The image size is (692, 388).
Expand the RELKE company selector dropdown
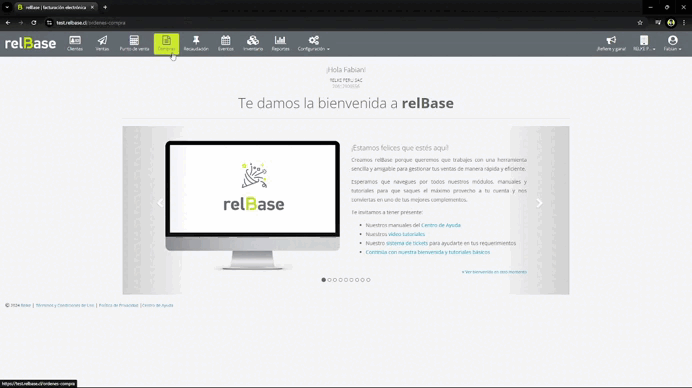[x=644, y=44]
